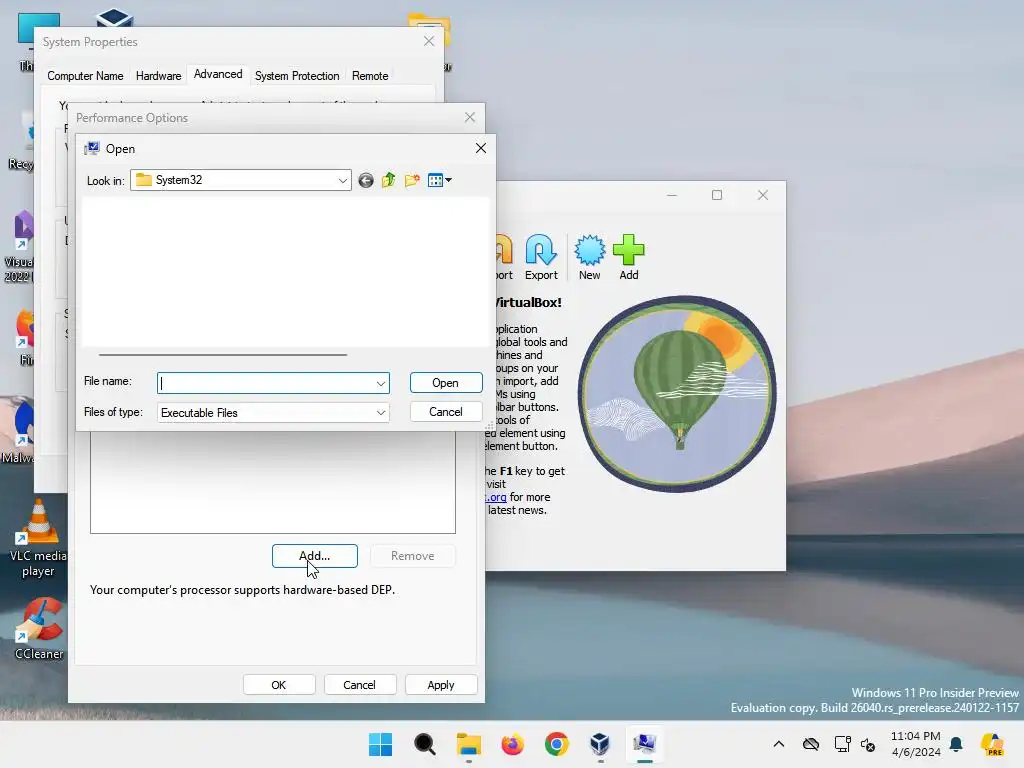Expand the File name dropdown arrow
The height and width of the screenshot is (768, 1024).
click(x=381, y=383)
